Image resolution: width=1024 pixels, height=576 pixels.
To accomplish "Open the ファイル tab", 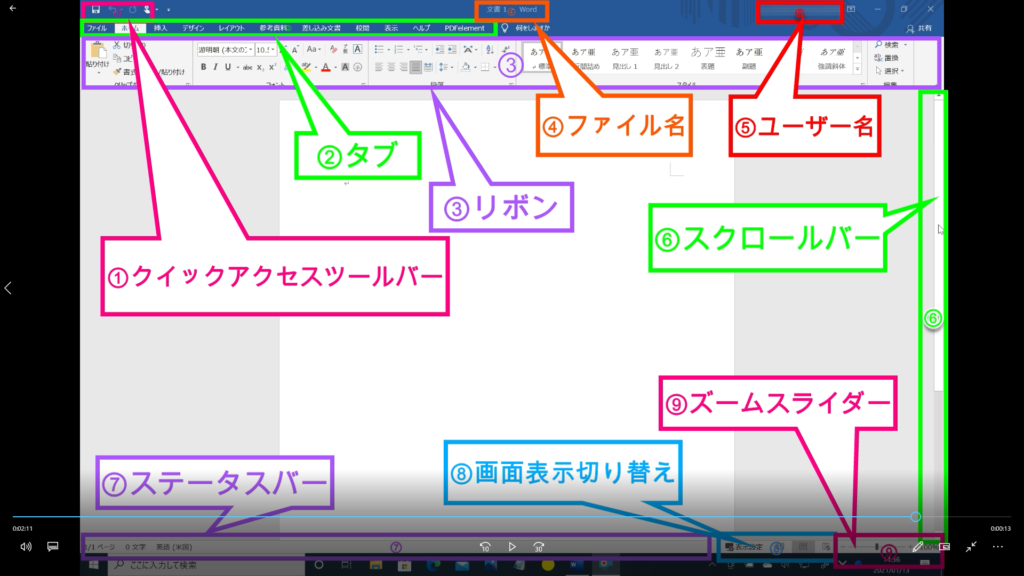I will point(97,28).
